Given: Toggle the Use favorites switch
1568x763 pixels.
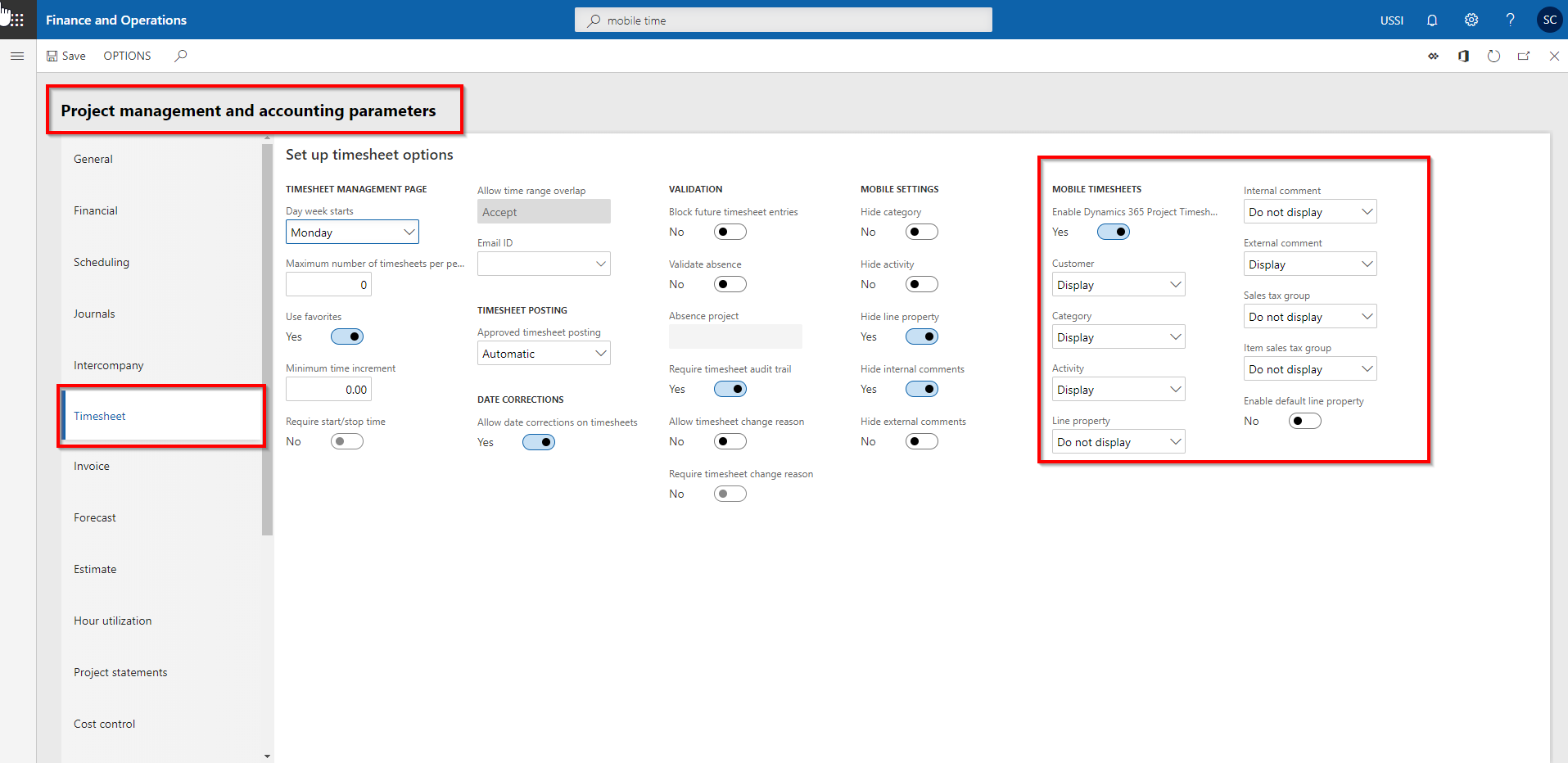Looking at the screenshot, I should coord(346,336).
